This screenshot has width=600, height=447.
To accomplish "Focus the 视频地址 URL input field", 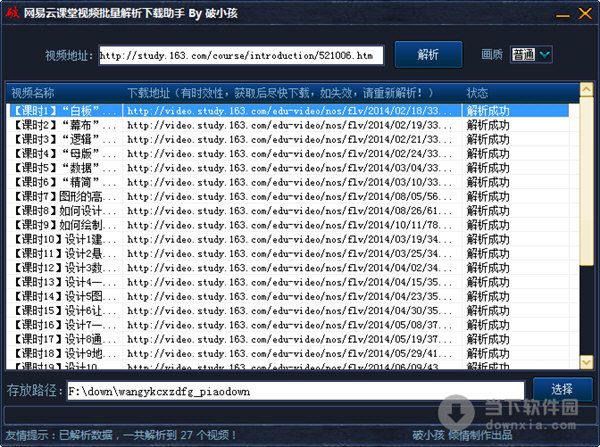I will (x=241, y=56).
